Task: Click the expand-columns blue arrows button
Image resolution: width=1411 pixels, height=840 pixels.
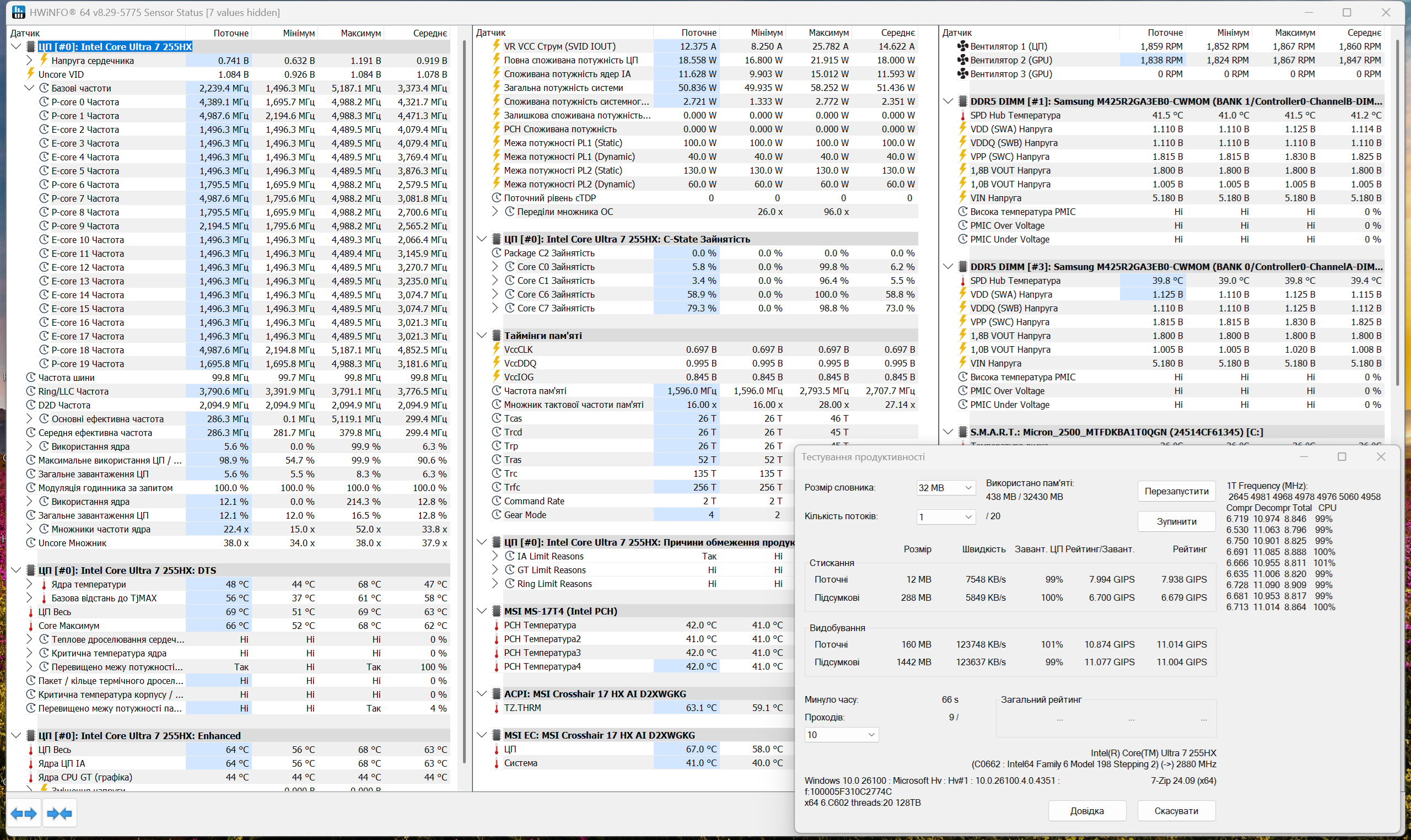Action: (x=24, y=814)
